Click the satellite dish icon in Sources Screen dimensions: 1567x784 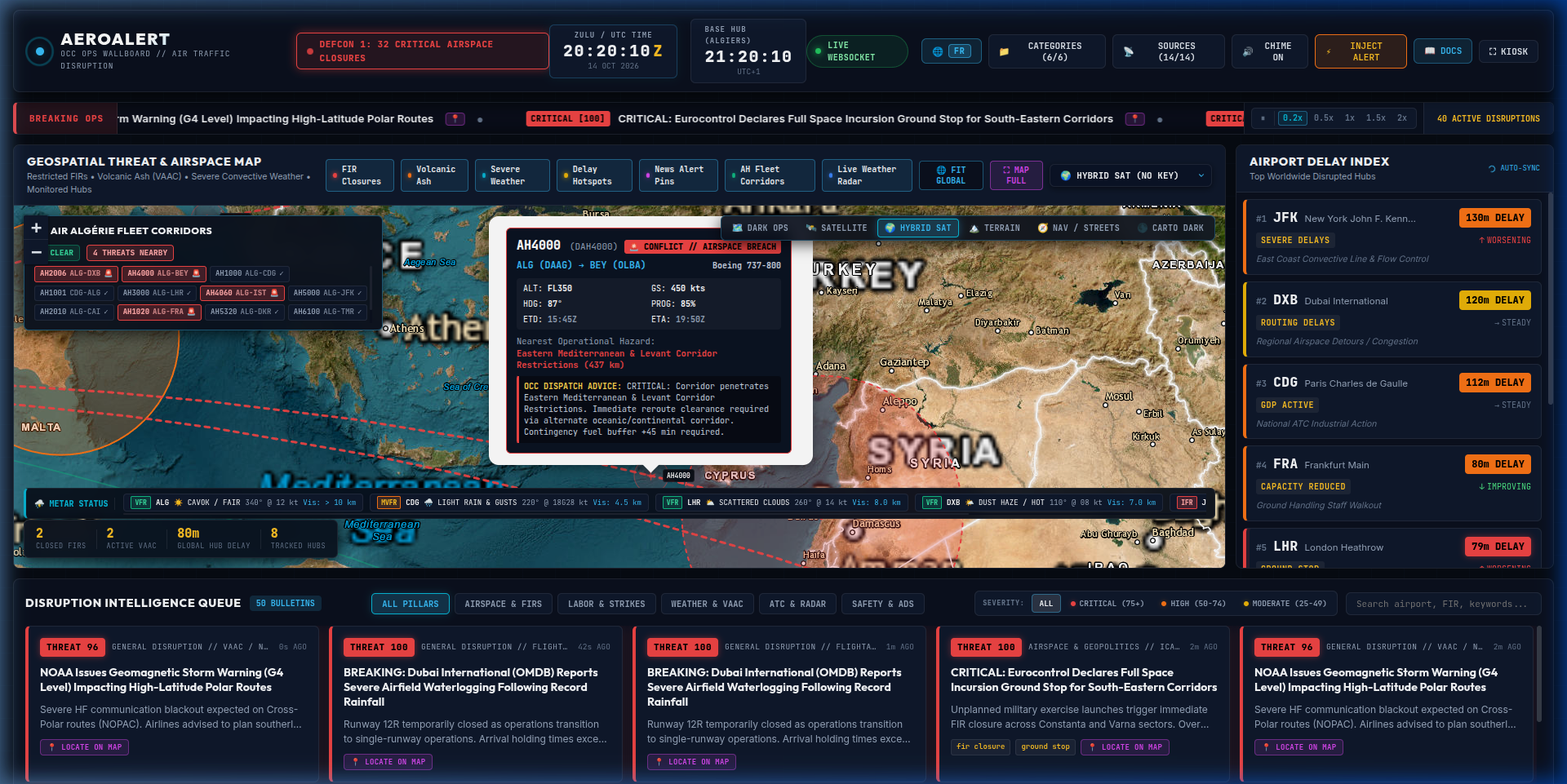coord(1129,51)
